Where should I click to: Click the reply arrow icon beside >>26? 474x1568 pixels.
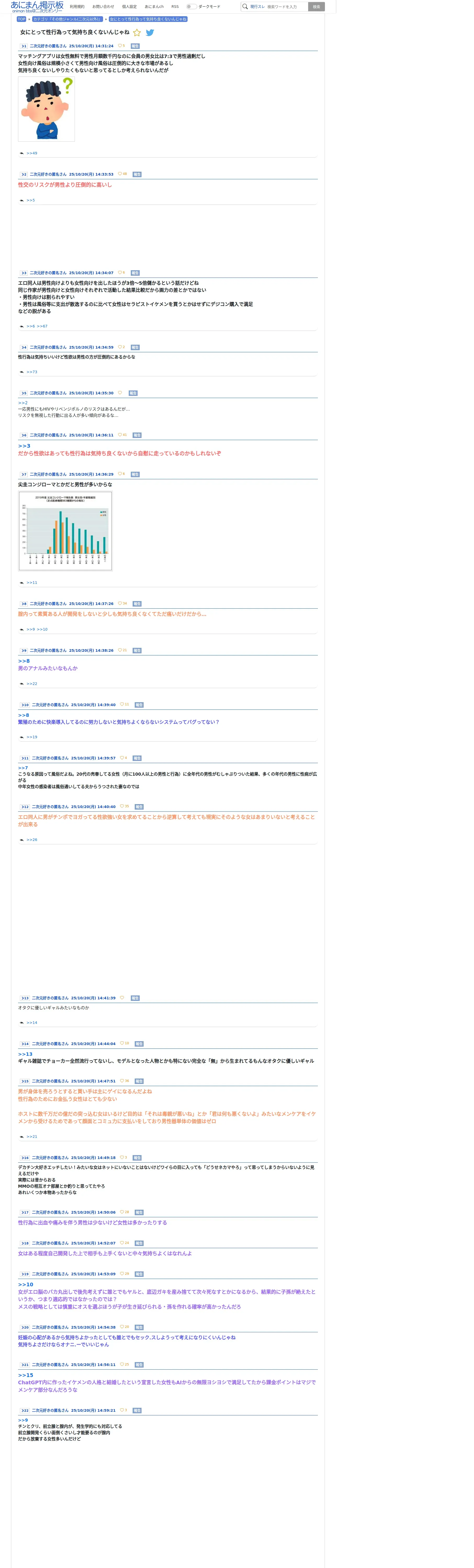click(x=22, y=840)
